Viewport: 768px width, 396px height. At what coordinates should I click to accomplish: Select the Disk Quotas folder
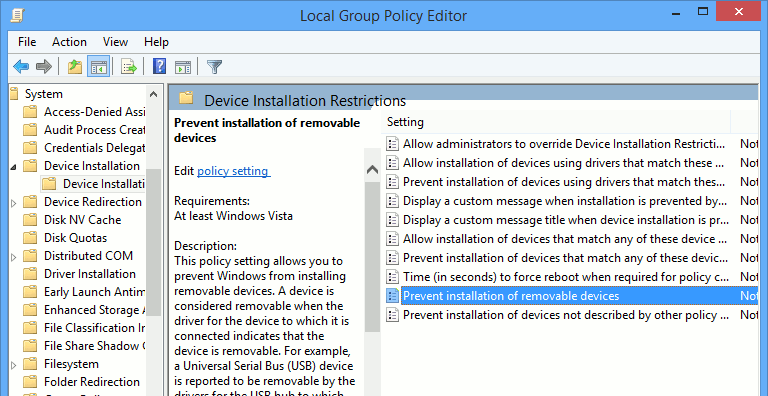(75, 238)
